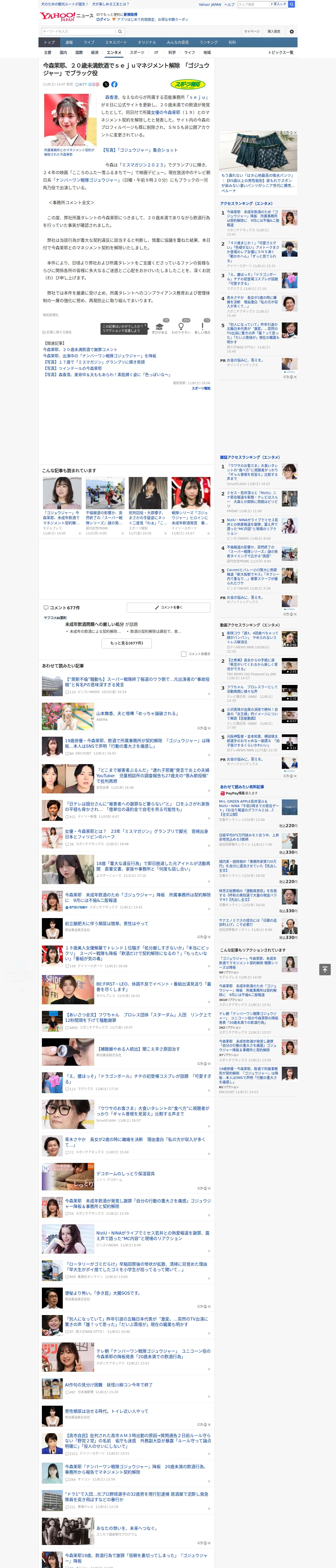Image resolution: width=336 pixels, height=1568 pixels.
Task: Share article on X (Twitter) icon
Action: coord(106,85)
